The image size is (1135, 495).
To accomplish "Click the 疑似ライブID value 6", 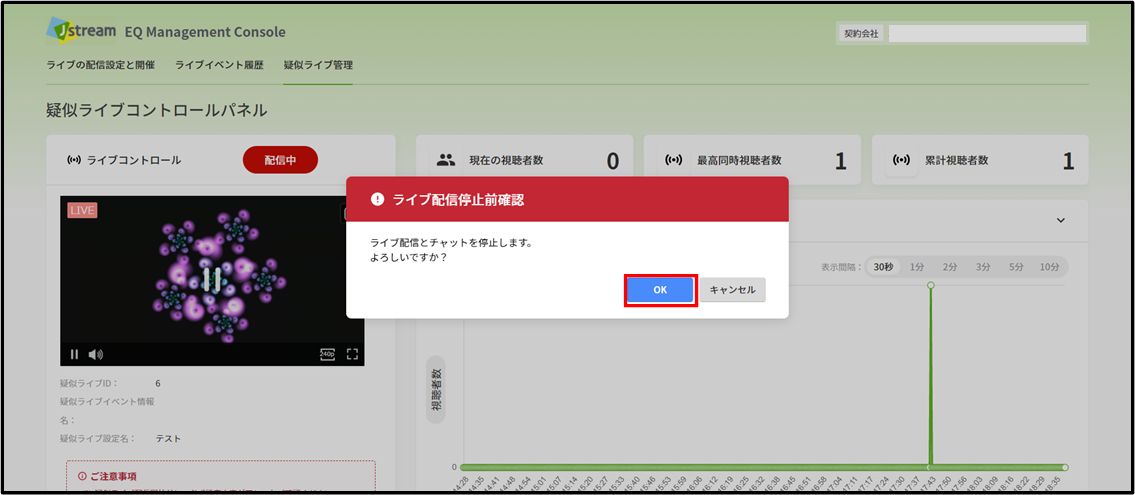I will tap(158, 383).
